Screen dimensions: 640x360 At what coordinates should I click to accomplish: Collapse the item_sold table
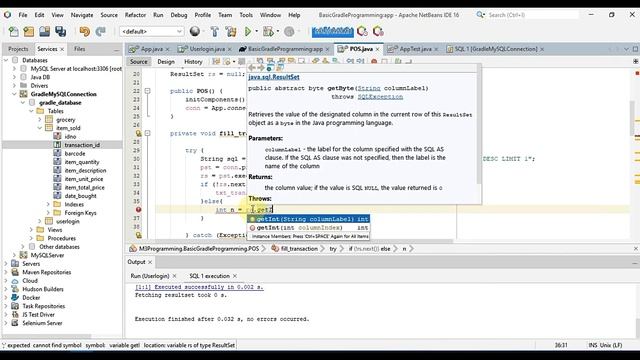pos(40,128)
